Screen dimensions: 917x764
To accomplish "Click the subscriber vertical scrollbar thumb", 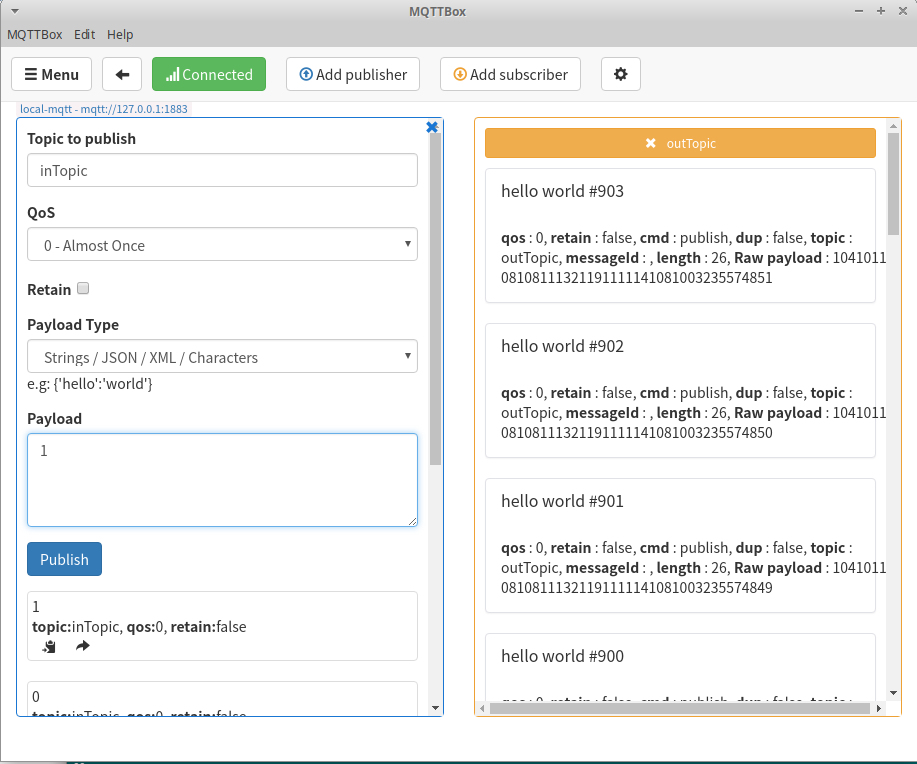I will (893, 184).
